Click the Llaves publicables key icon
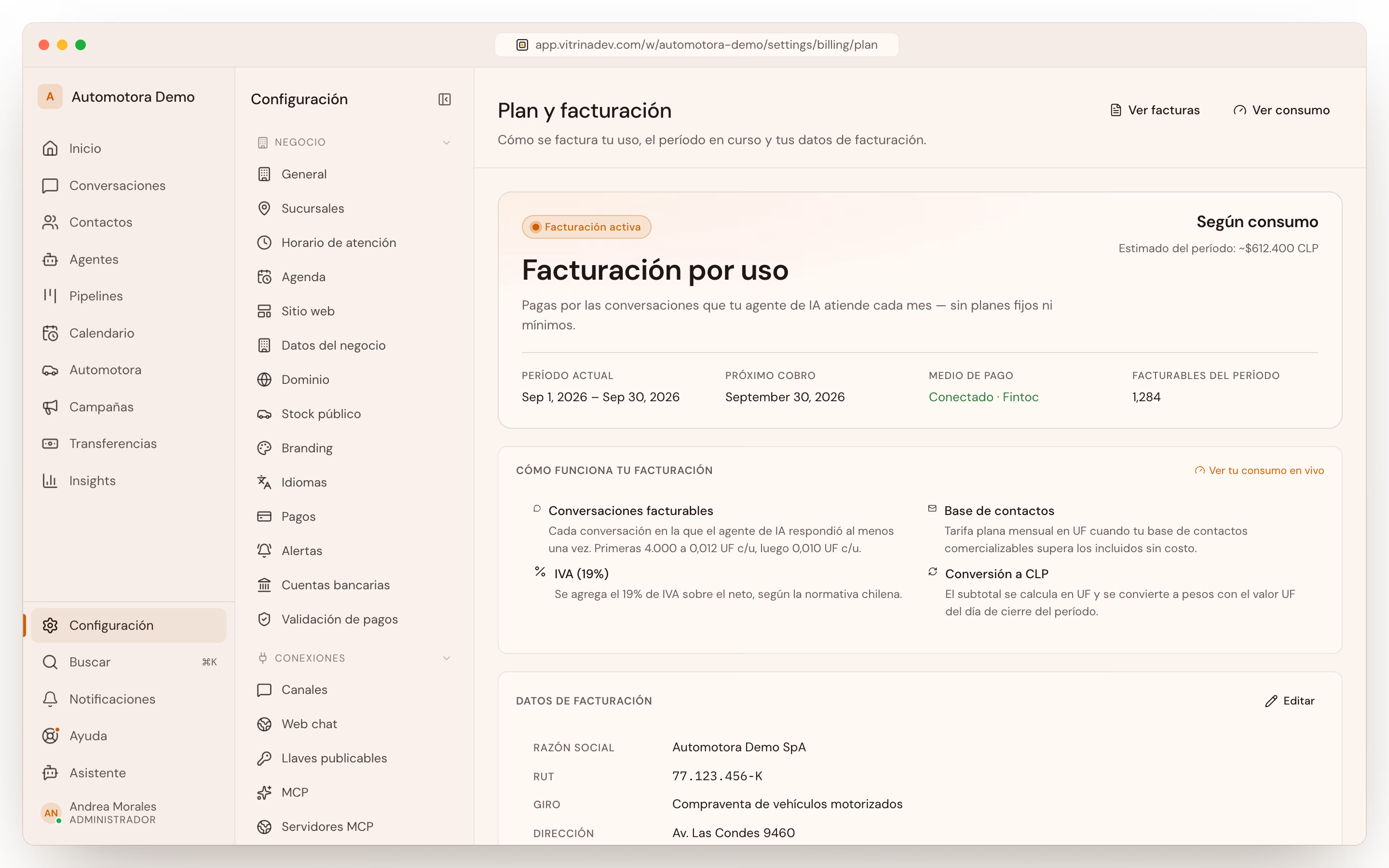Image resolution: width=1389 pixels, height=868 pixels. 264,759
